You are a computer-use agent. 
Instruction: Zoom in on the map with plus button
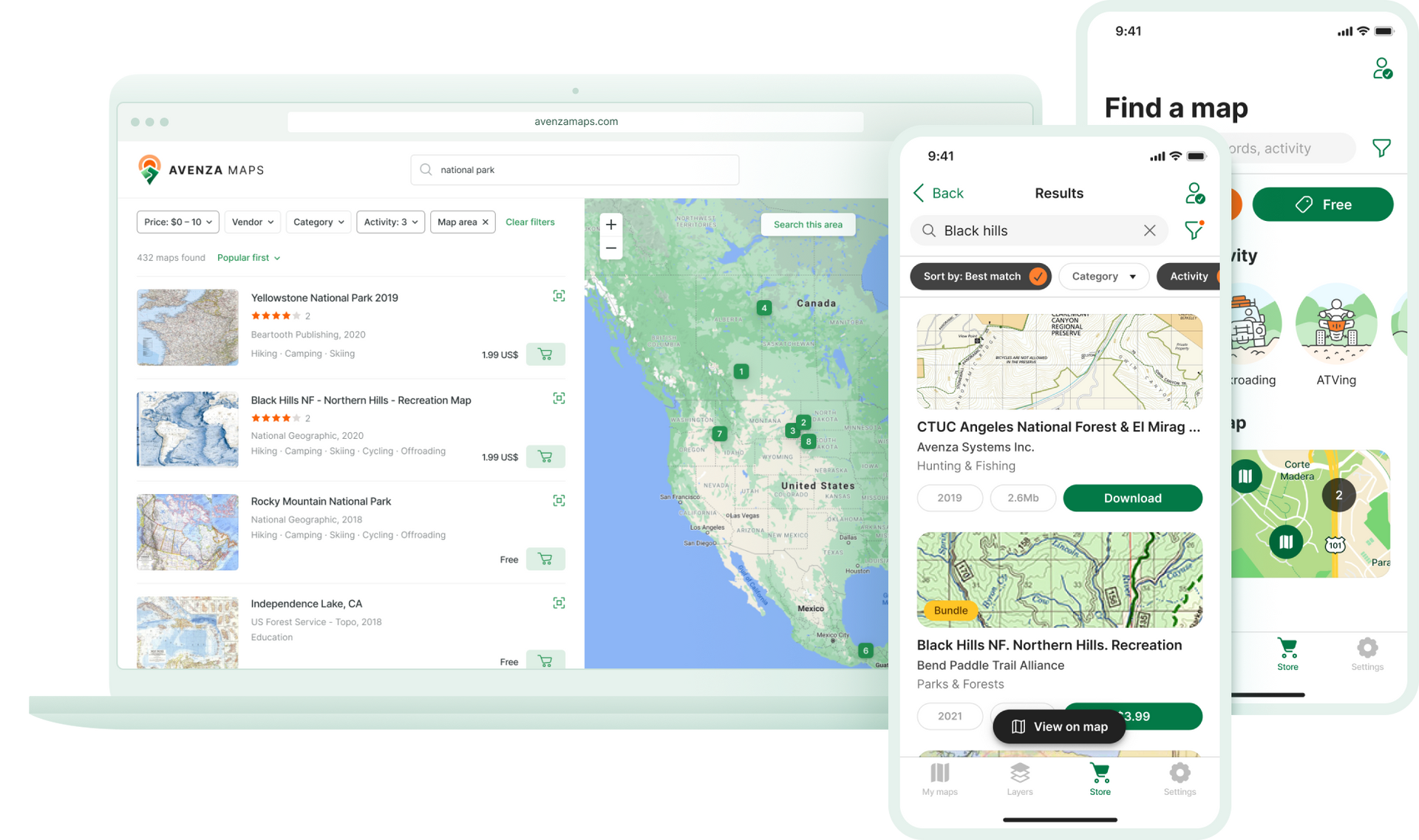pyautogui.click(x=611, y=225)
